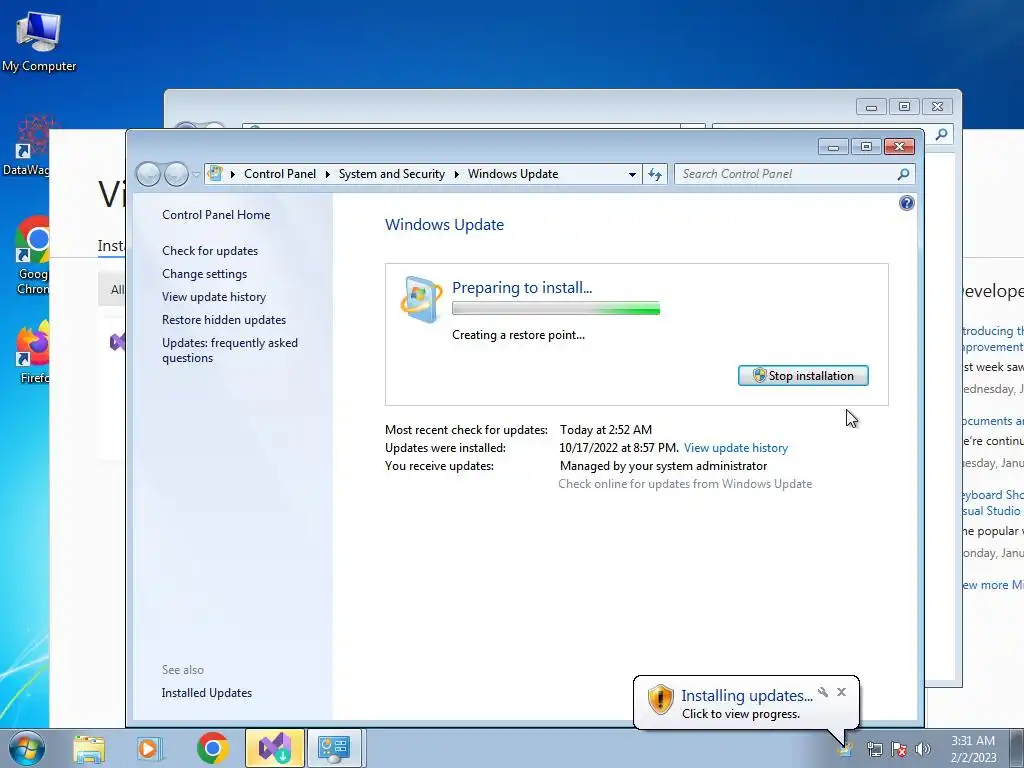Click the Stop installation button
The width and height of the screenshot is (1024, 768).
pyautogui.click(x=803, y=376)
